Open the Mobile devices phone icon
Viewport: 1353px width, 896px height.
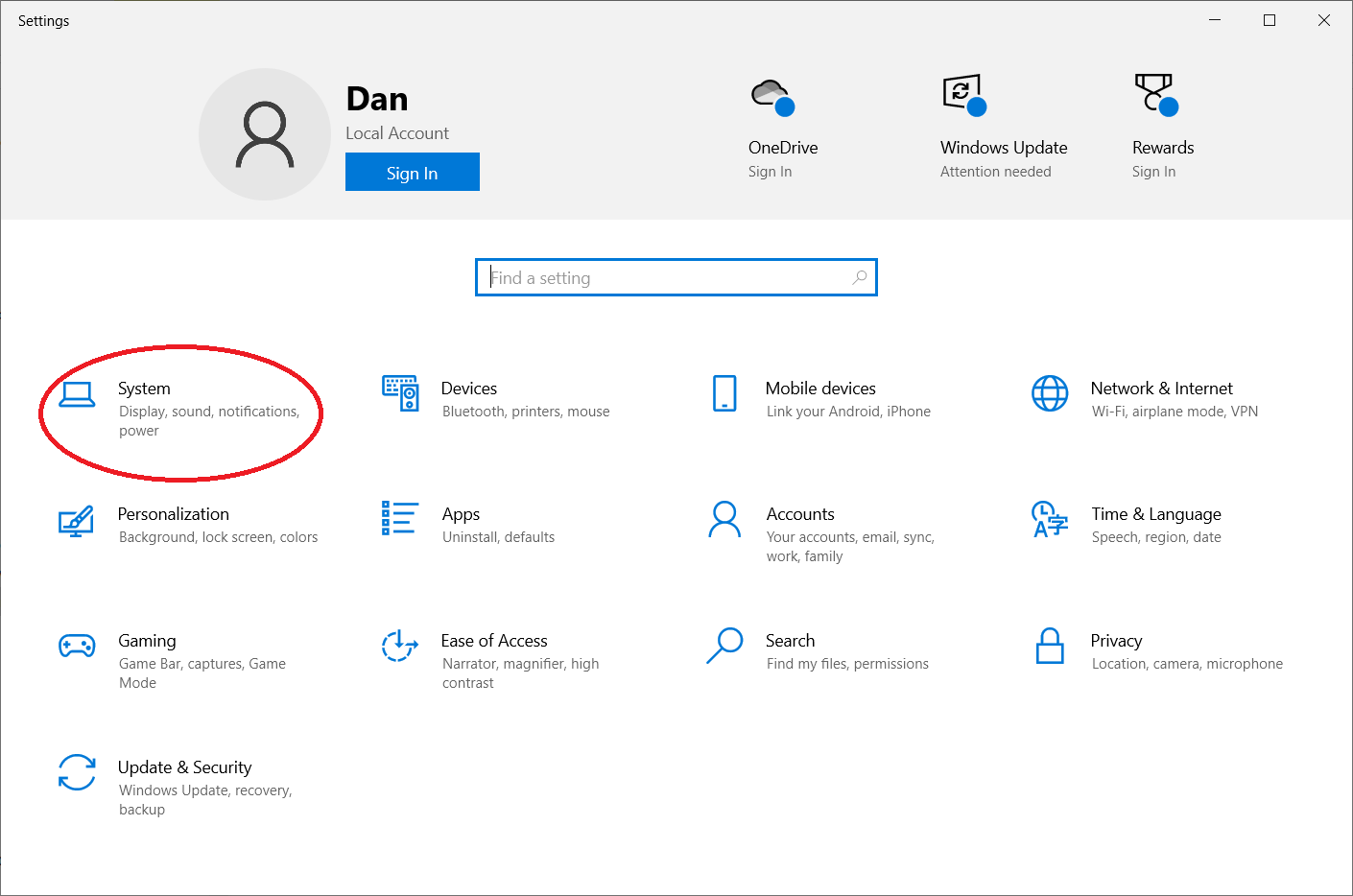pyautogui.click(x=724, y=393)
